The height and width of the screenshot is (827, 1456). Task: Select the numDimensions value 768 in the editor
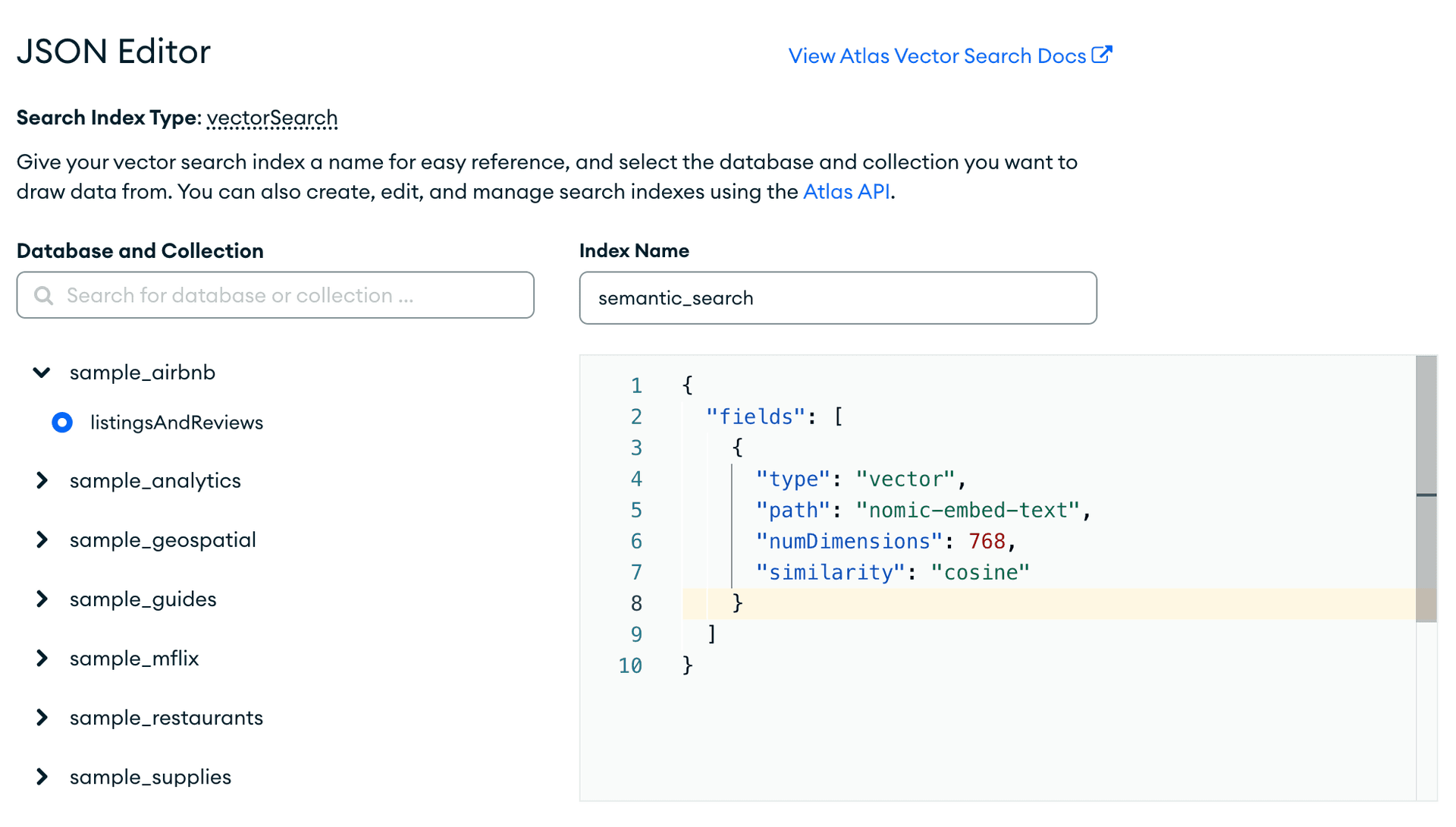(x=987, y=541)
